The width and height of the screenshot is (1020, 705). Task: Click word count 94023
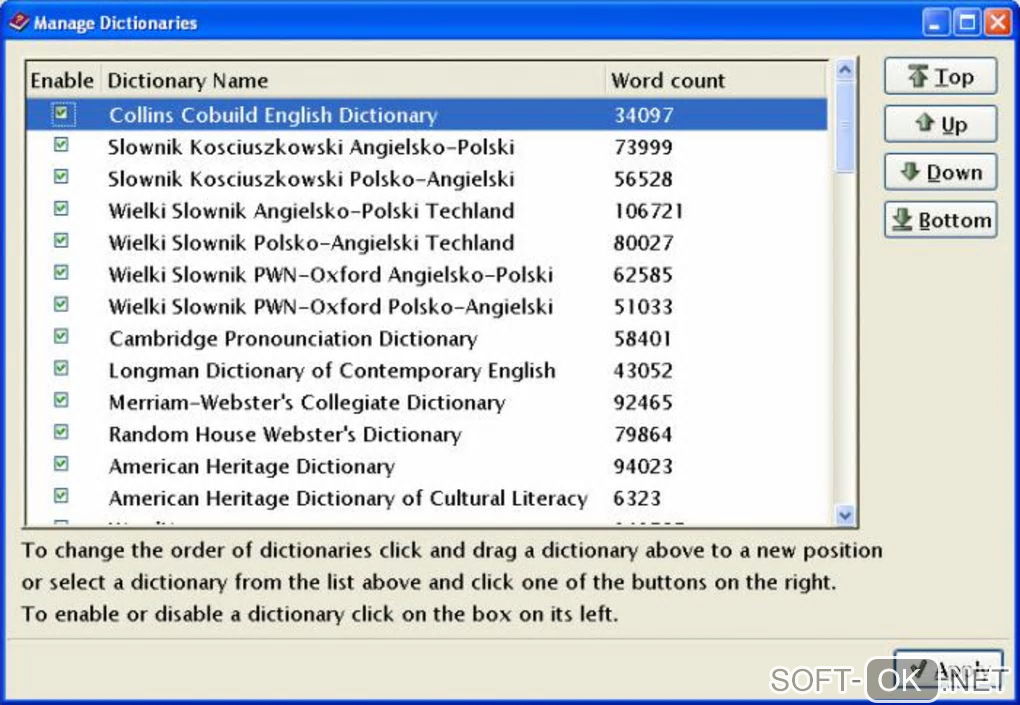pyautogui.click(x=643, y=466)
